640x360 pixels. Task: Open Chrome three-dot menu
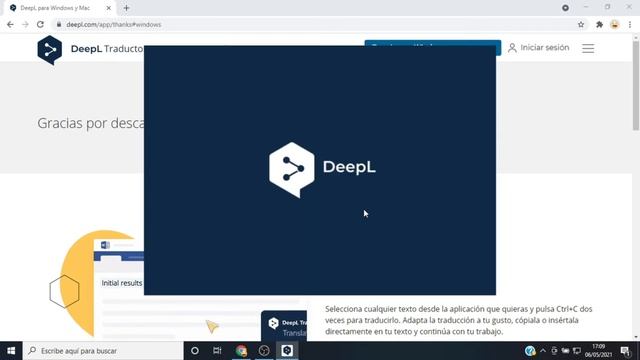[630, 24]
